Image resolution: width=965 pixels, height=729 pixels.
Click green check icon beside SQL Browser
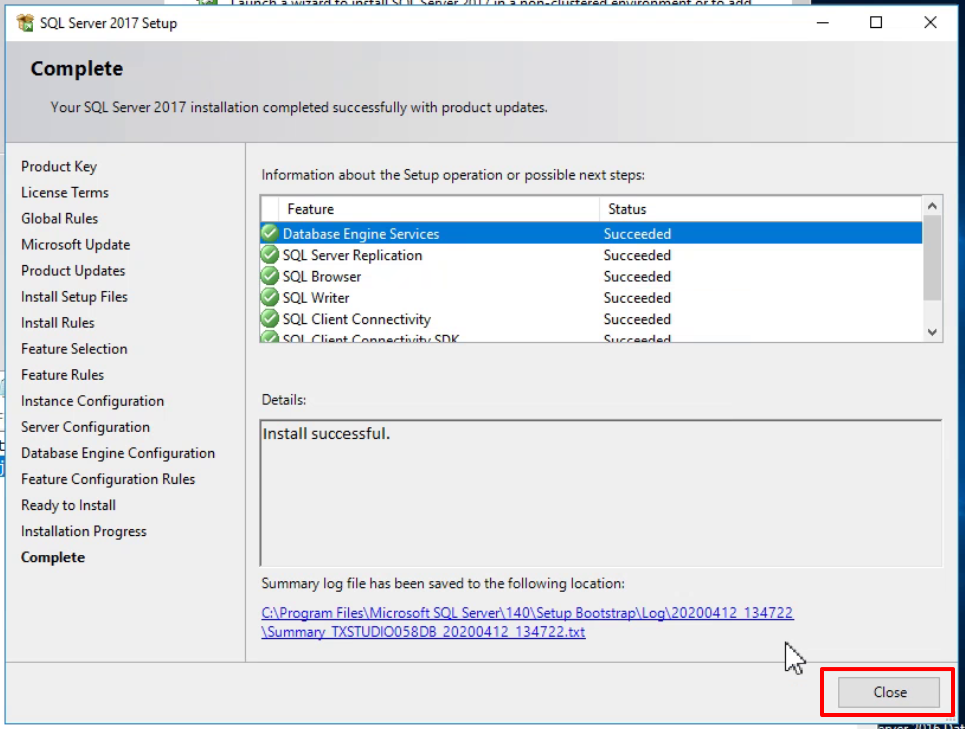pyautogui.click(x=270, y=276)
